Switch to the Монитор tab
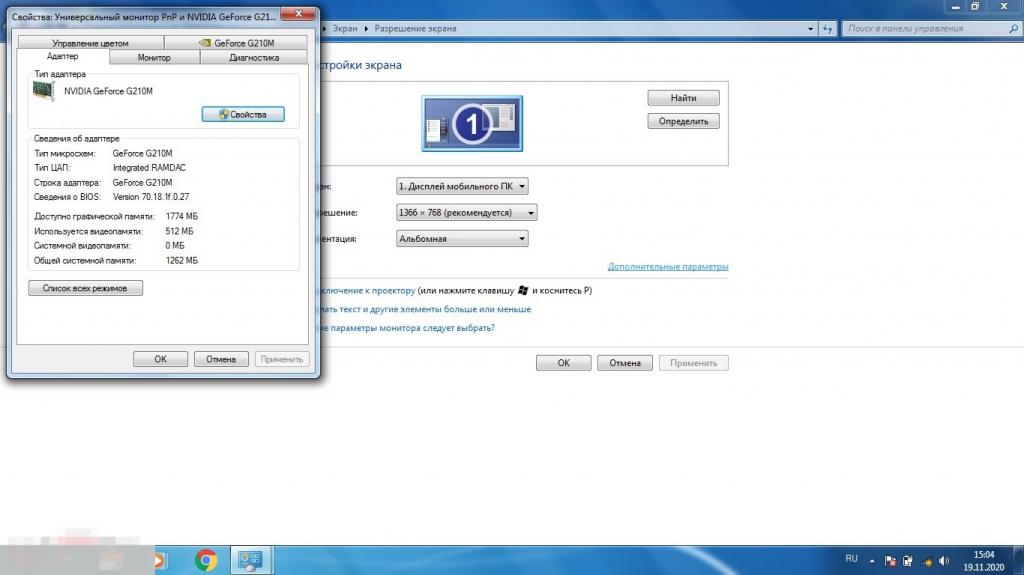This screenshot has width=1024, height=575. click(x=154, y=58)
